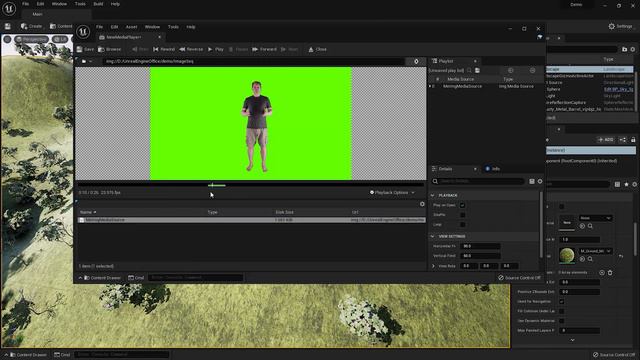The width and height of the screenshot is (640, 360).
Task: Click the Rewind playback button
Action: (x=164, y=49)
